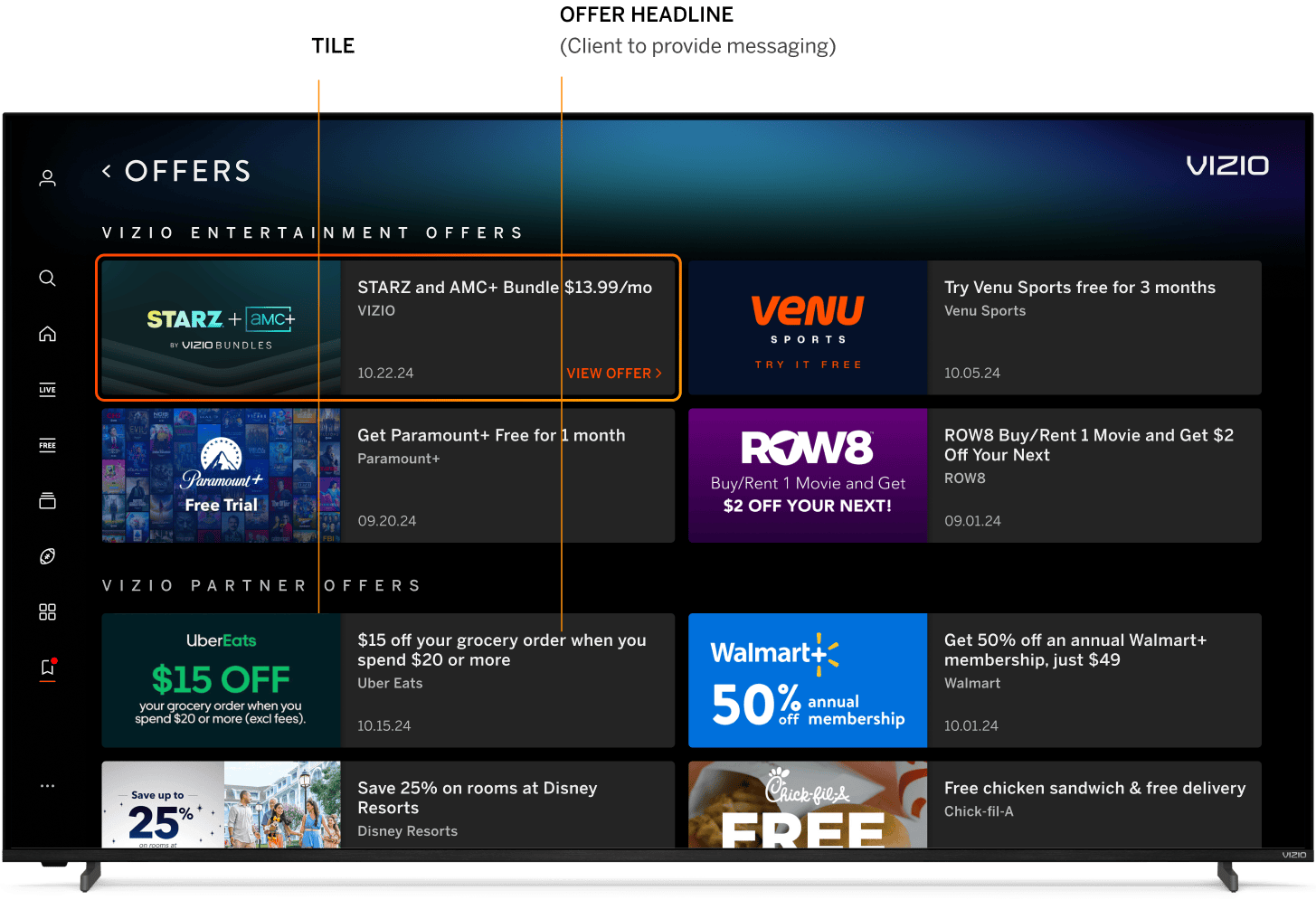Open the Uber Eats $15 off offer
1316x919 pixels.
tap(387, 680)
